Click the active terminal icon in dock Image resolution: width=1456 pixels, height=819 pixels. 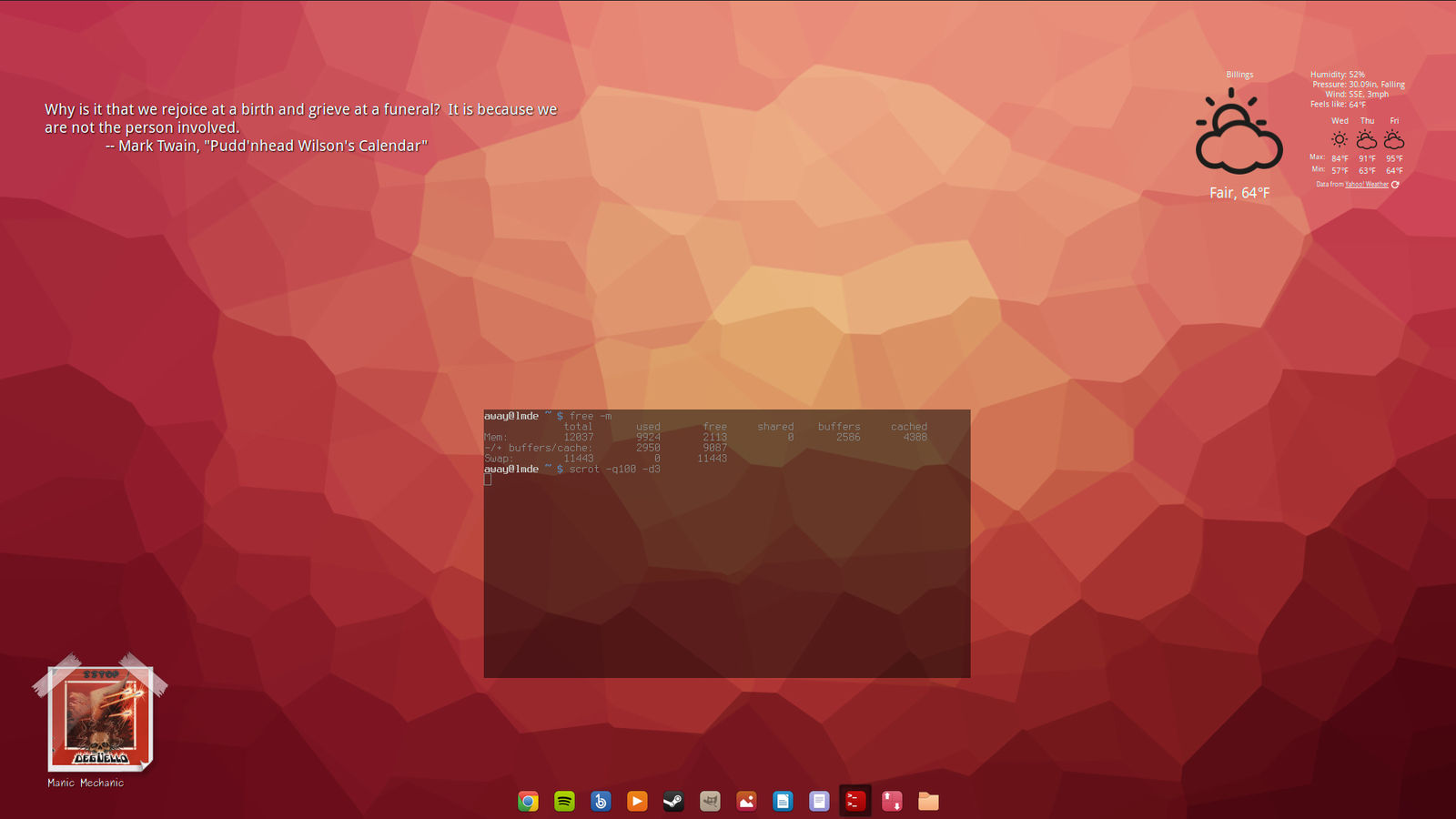855,801
